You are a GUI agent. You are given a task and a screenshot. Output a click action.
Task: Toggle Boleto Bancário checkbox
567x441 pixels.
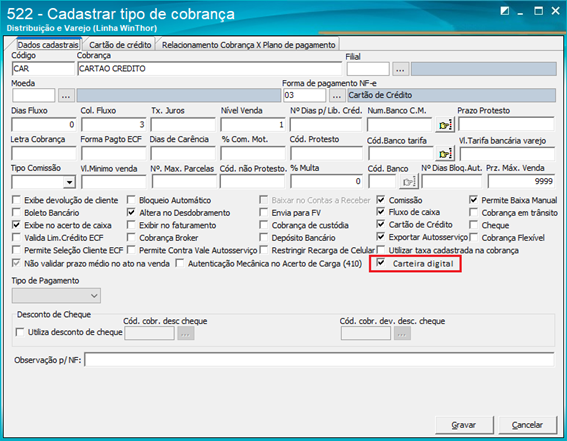click(16, 212)
